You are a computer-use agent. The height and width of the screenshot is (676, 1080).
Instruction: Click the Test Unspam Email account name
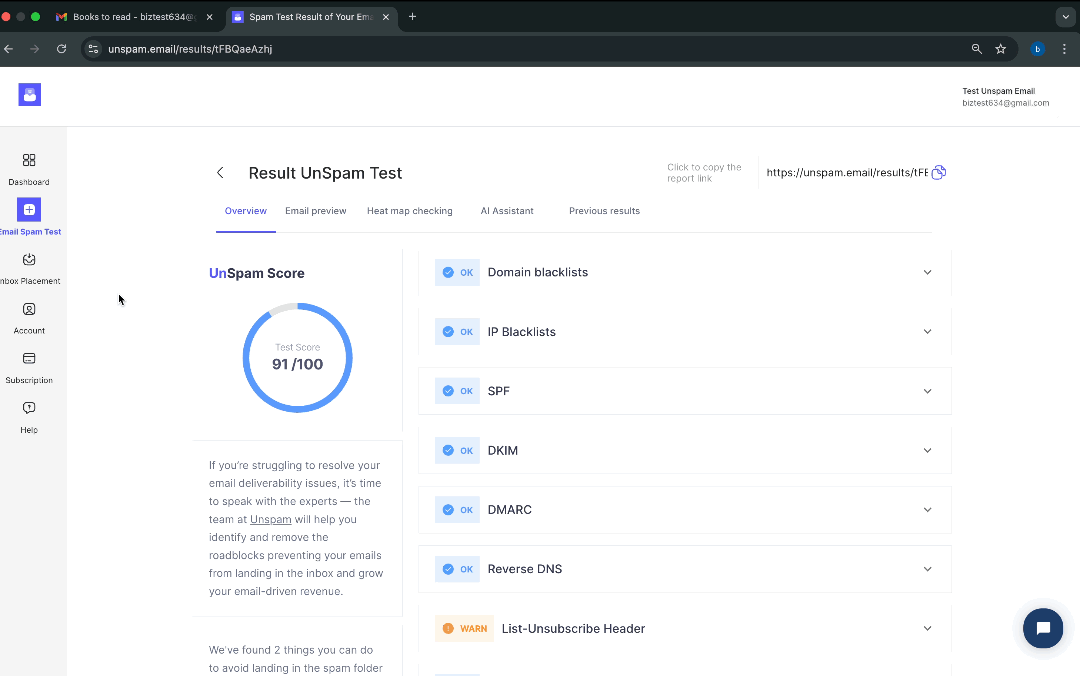tap(999, 91)
